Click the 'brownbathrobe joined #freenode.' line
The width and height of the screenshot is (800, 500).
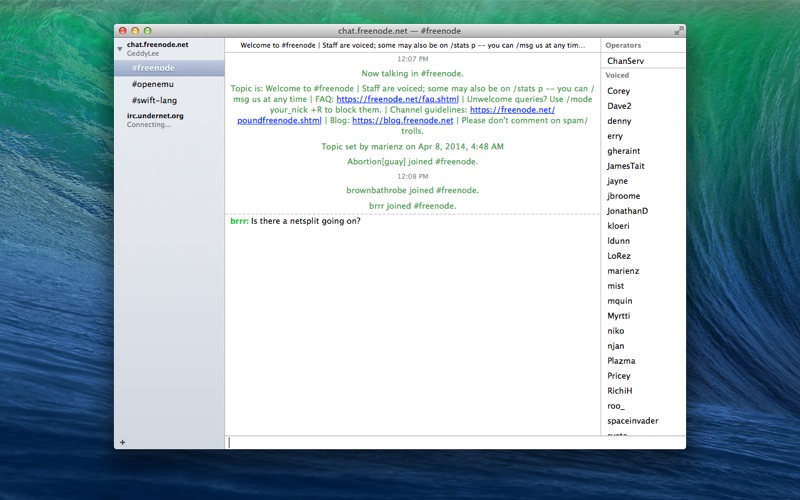[x=412, y=190]
